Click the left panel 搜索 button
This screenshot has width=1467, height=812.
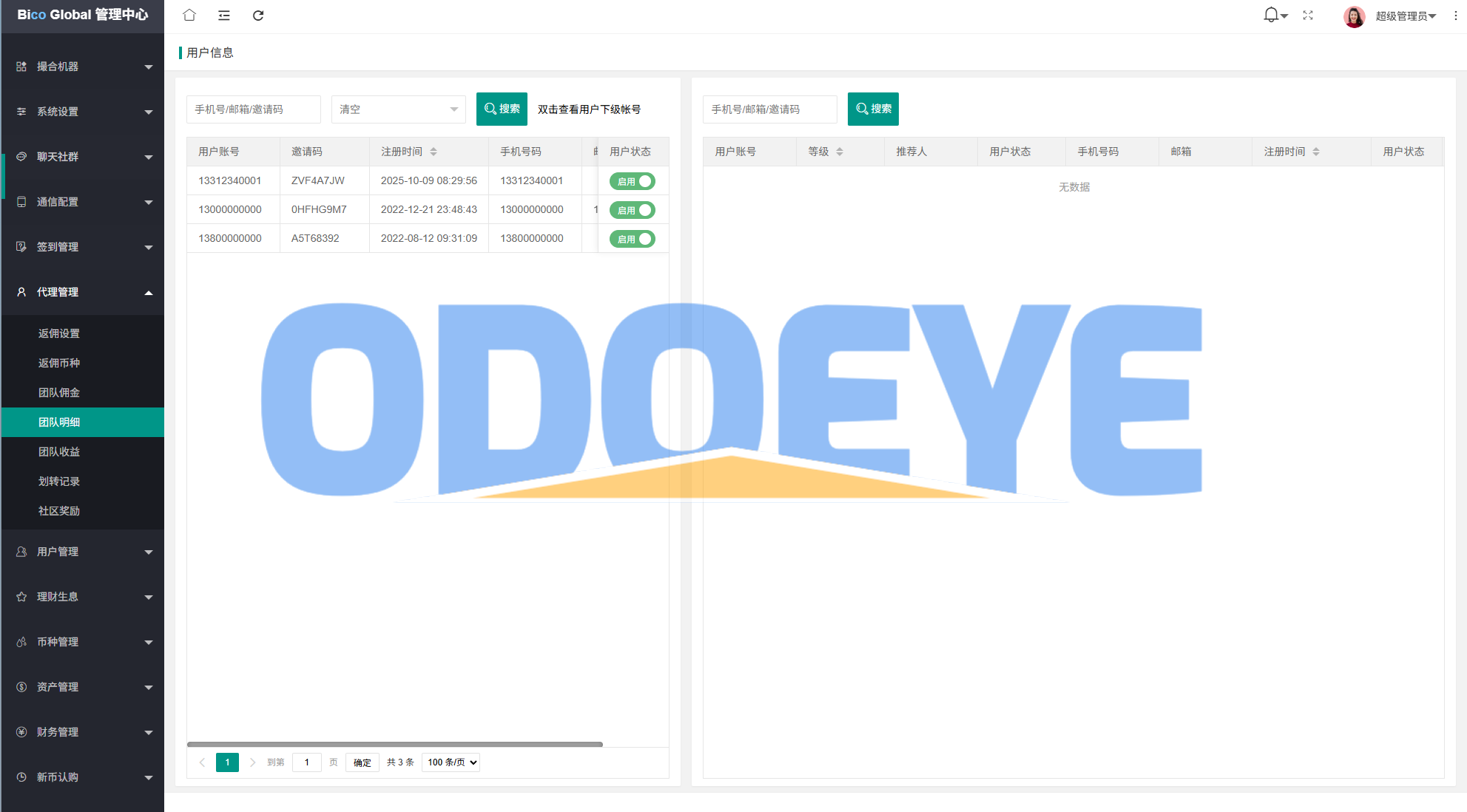502,109
